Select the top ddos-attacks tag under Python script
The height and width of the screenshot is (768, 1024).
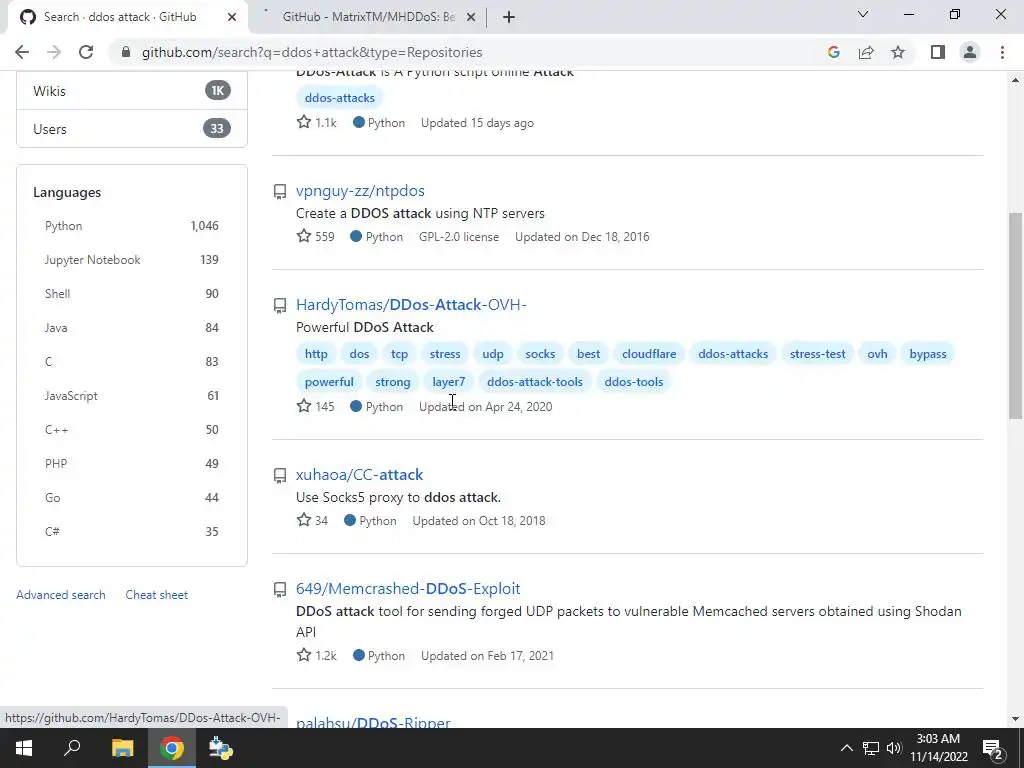(340, 98)
